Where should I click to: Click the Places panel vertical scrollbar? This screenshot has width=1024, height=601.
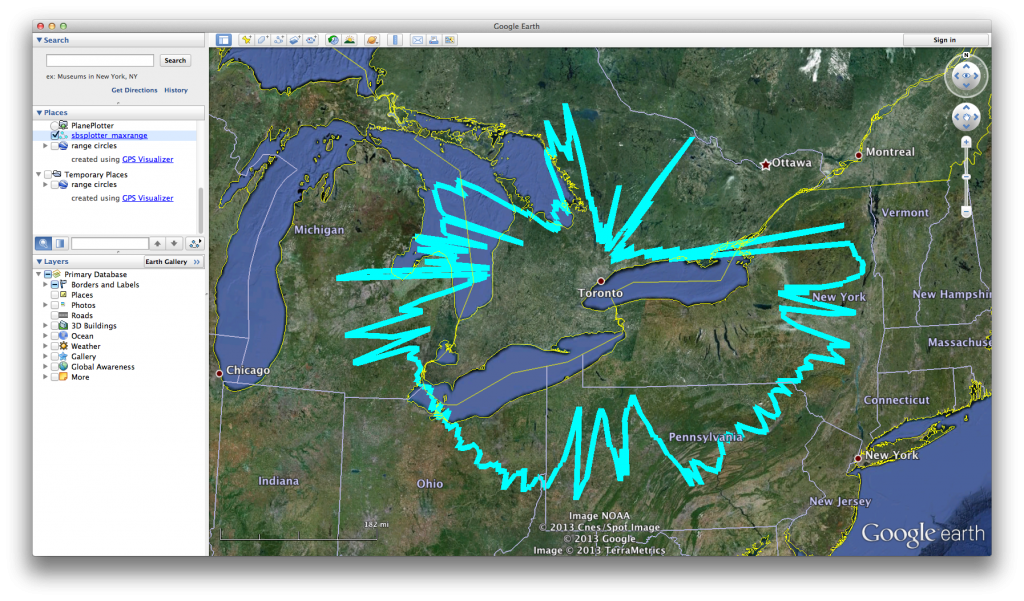coord(200,209)
